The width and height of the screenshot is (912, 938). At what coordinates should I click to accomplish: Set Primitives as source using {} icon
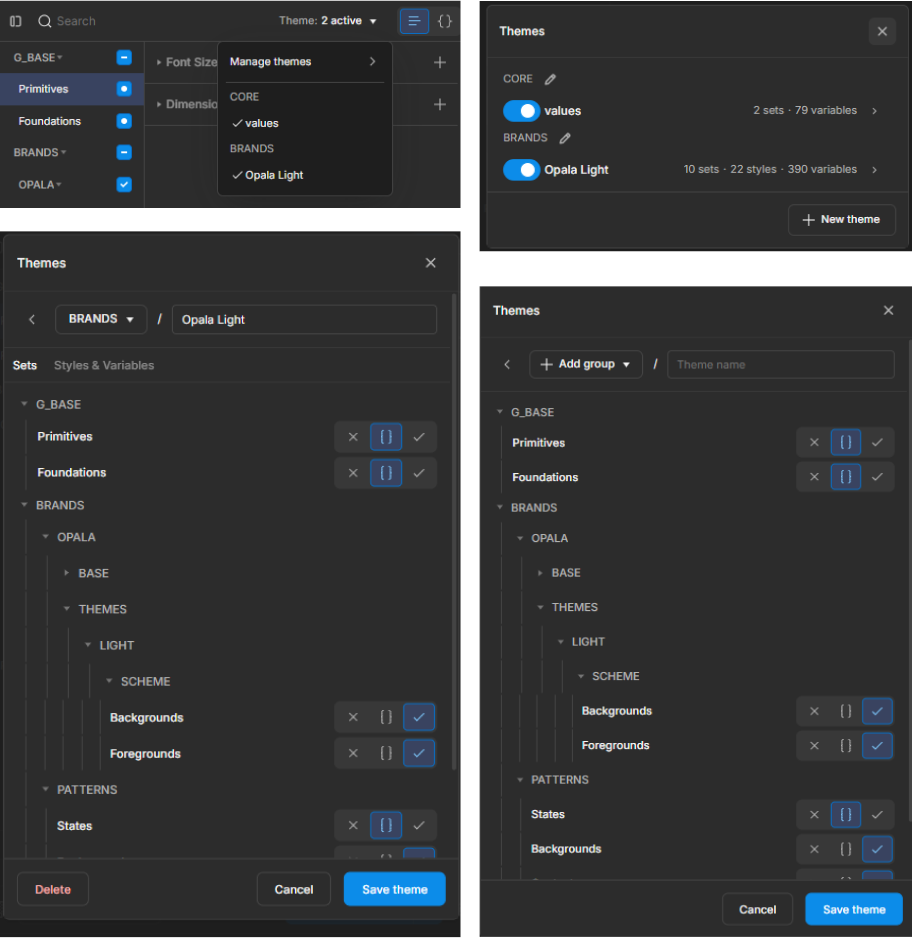[385, 436]
